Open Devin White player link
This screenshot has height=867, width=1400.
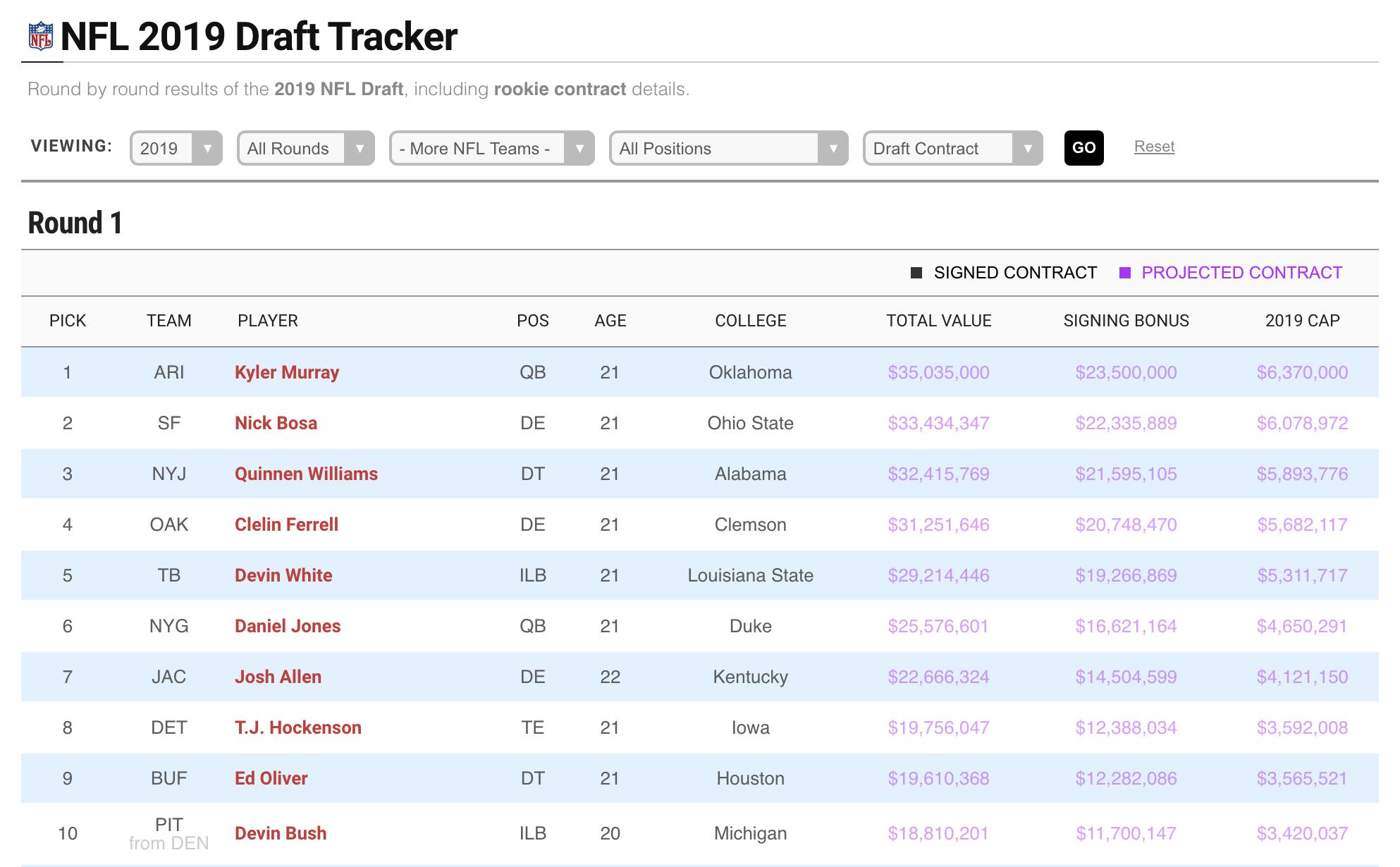[x=283, y=575]
